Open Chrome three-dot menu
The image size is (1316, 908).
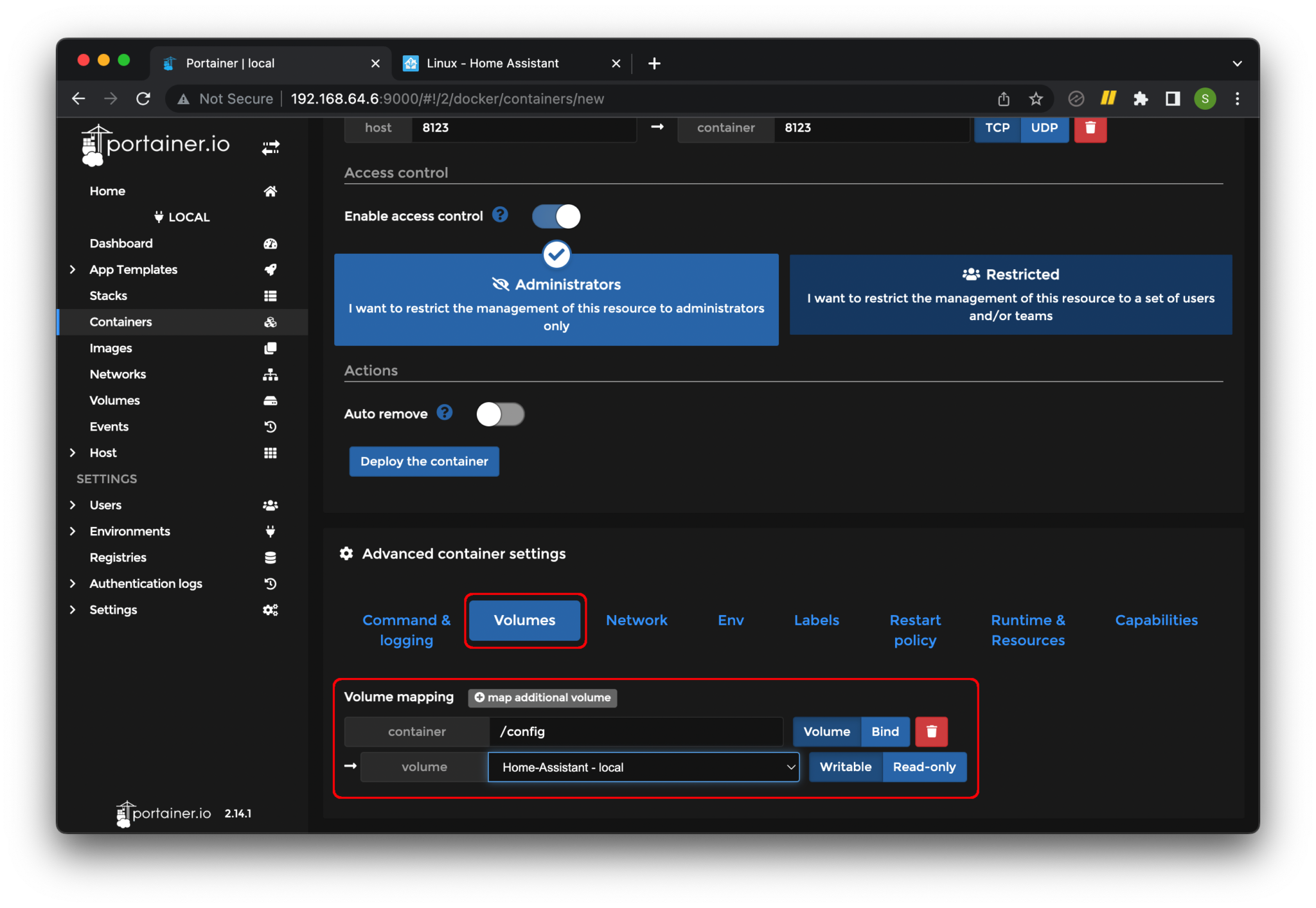click(x=1237, y=99)
